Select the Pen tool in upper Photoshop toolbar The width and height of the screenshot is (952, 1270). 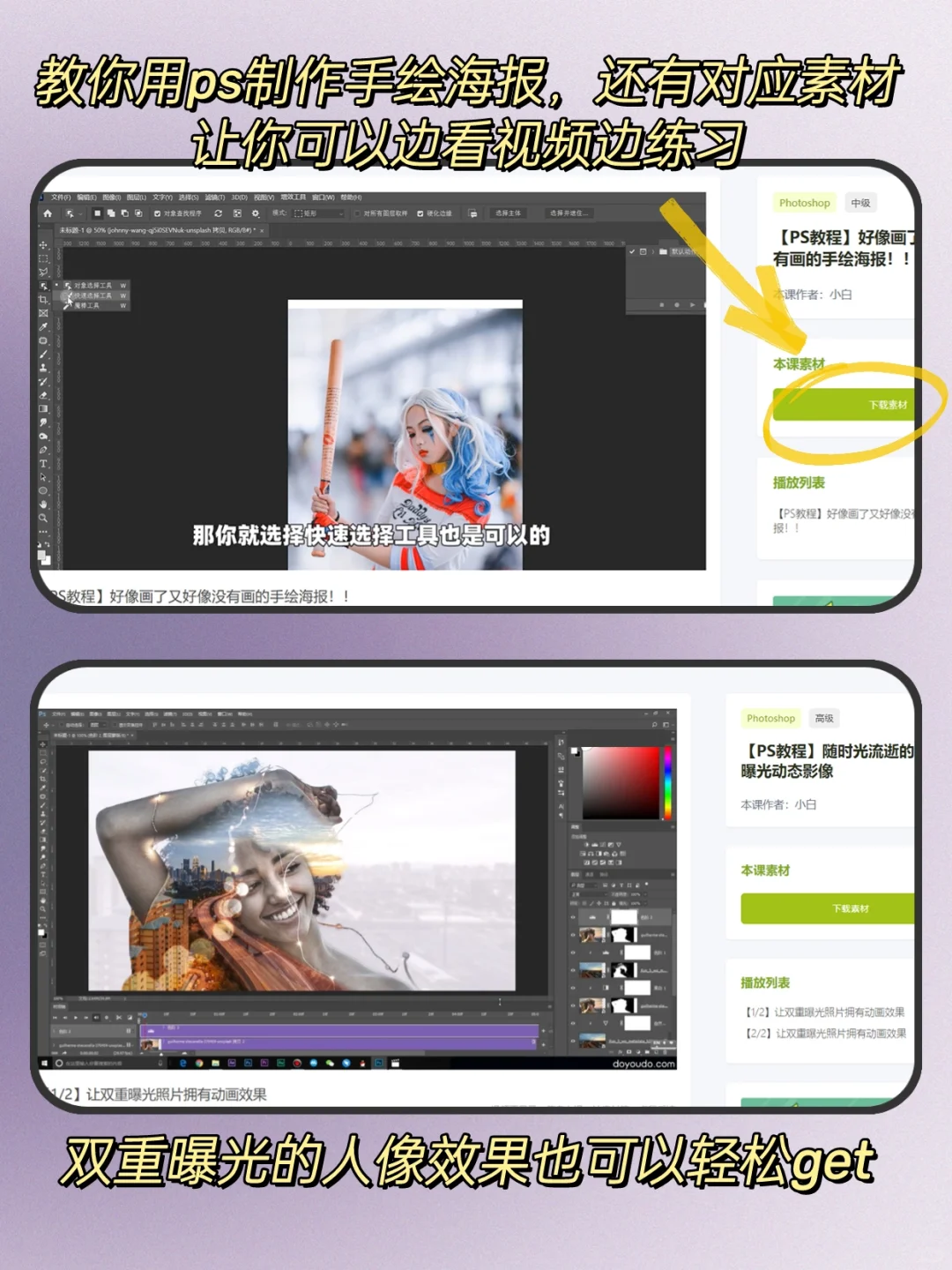[x=43, y=450]
